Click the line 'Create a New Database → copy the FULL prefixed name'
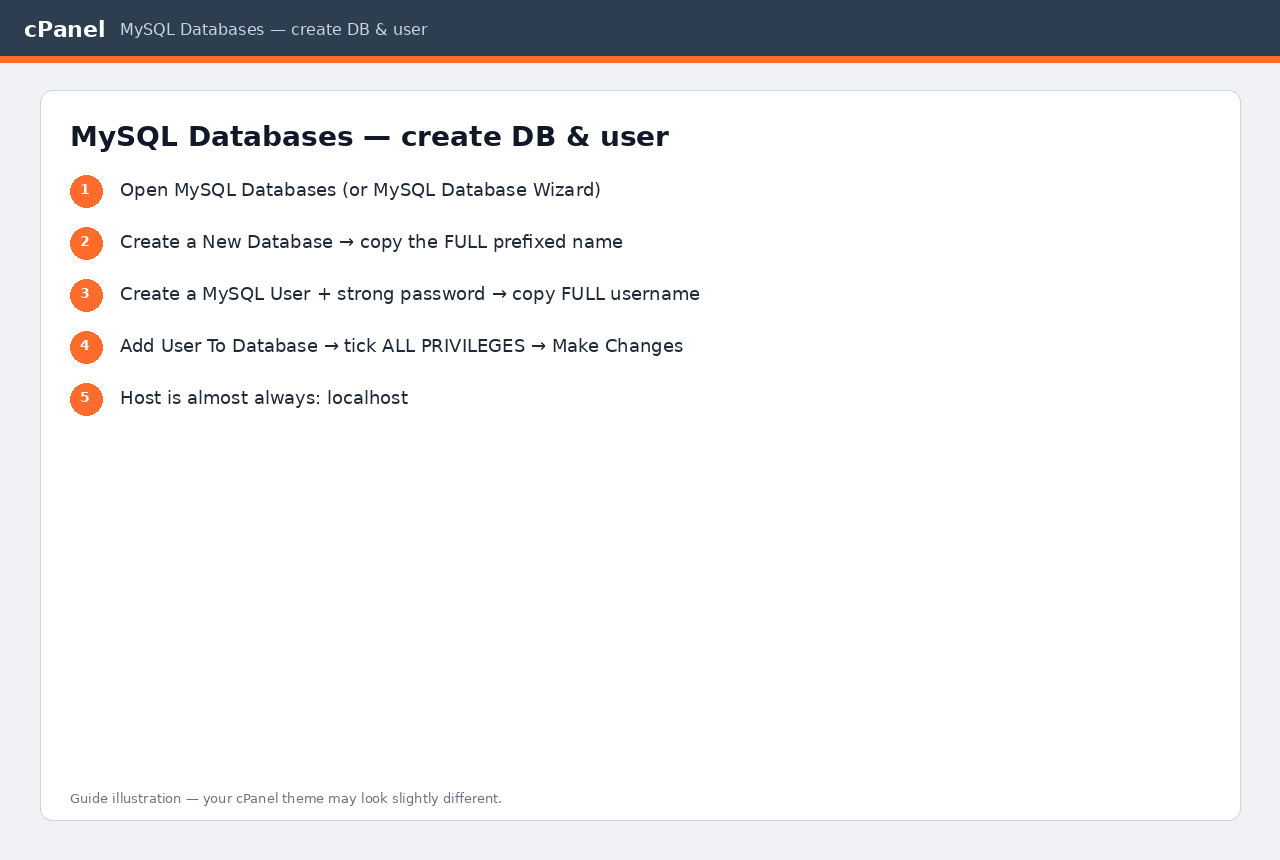1280x860 pixels. point(371,242)
